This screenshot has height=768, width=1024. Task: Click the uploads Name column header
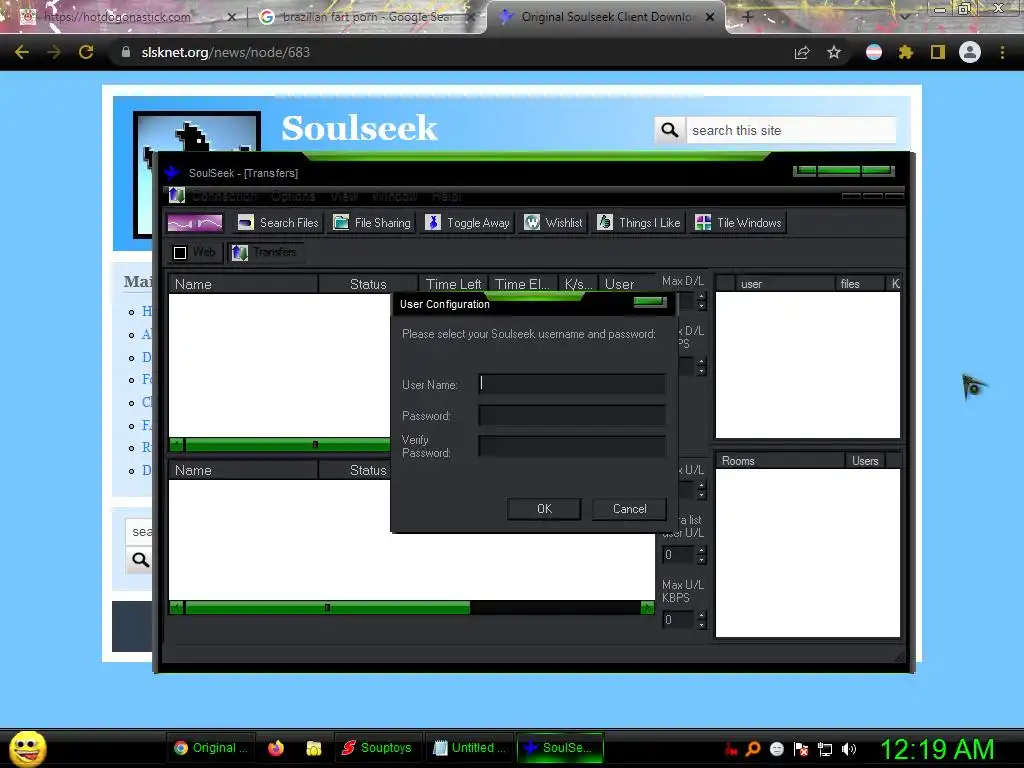click(x=243, y=470)
